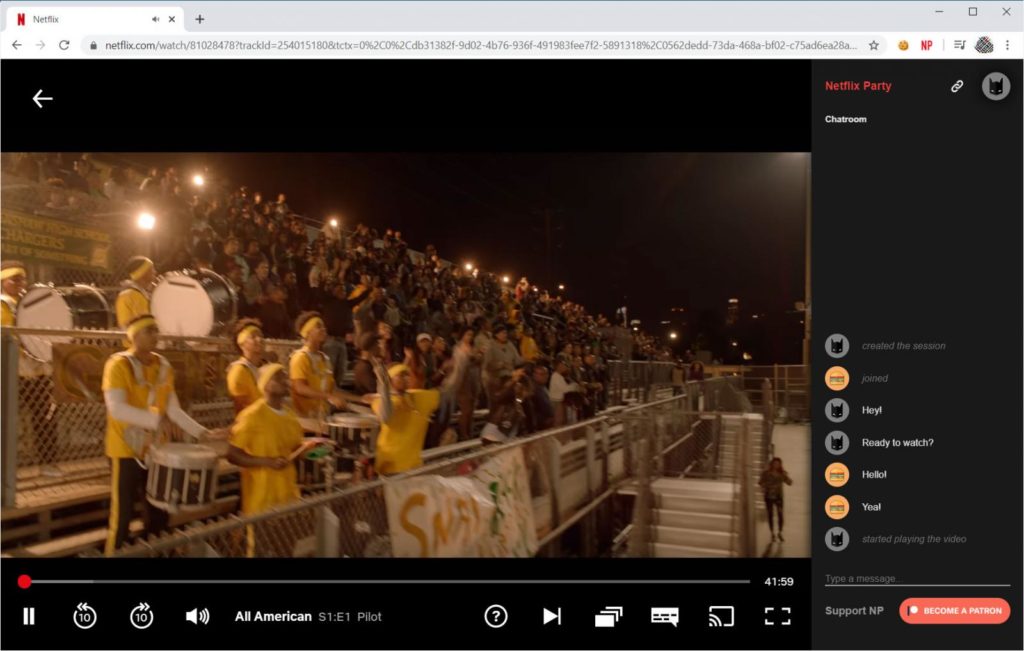Click the 'Hello!' chat message
This screenshot has width=1024, height=651.
click(x=874, y=475)
